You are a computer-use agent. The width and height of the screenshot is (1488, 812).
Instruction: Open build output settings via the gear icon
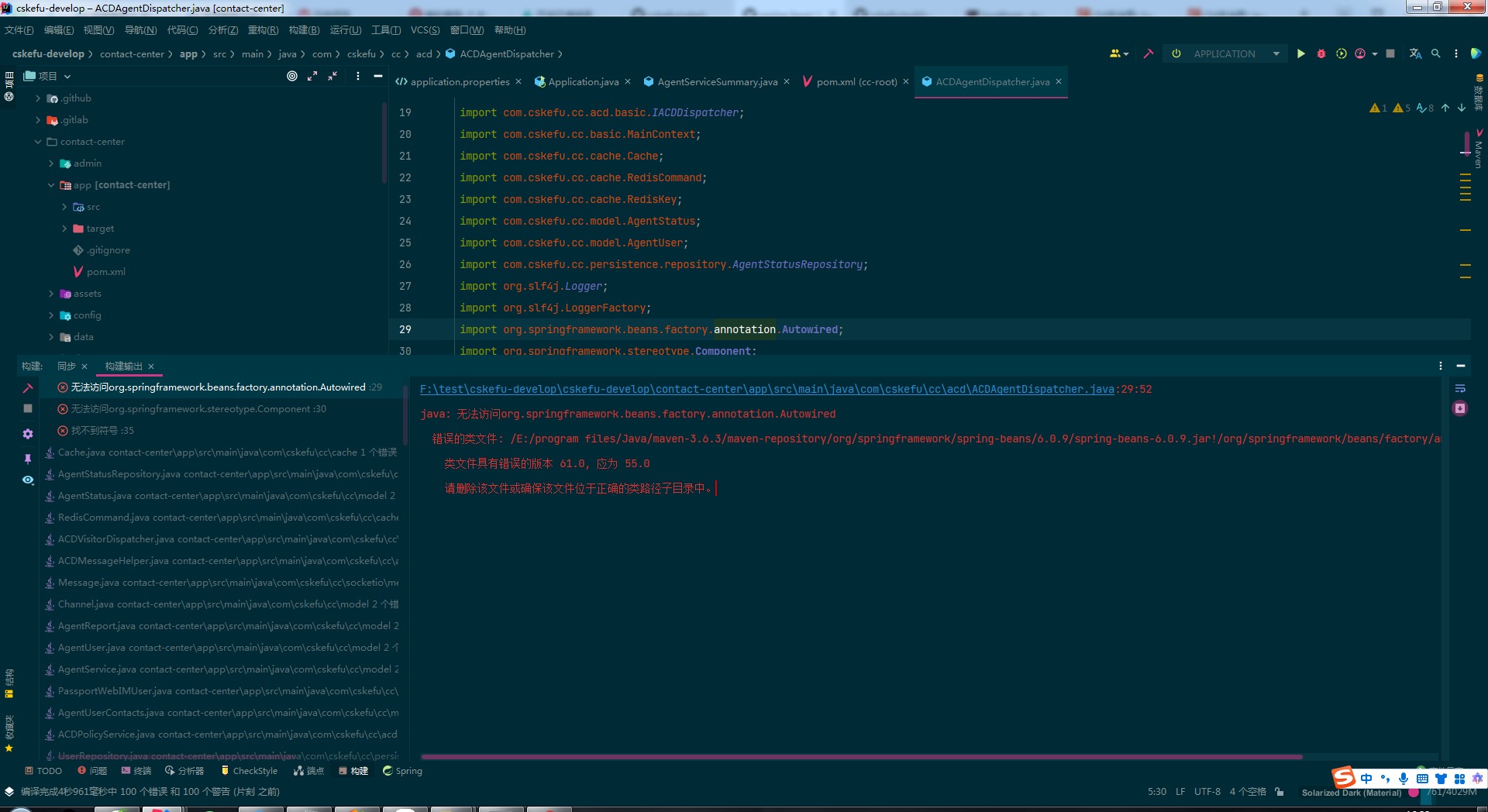point(29,432)
